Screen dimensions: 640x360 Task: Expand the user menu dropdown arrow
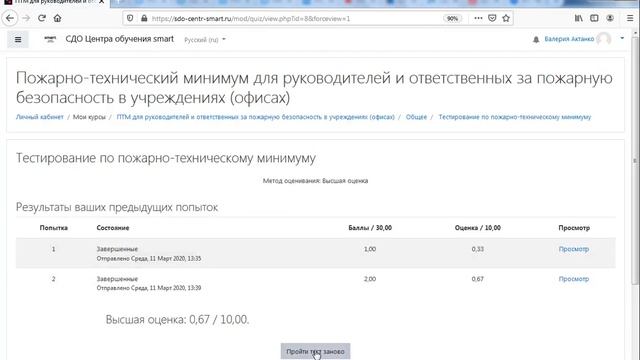click(622, 38)
